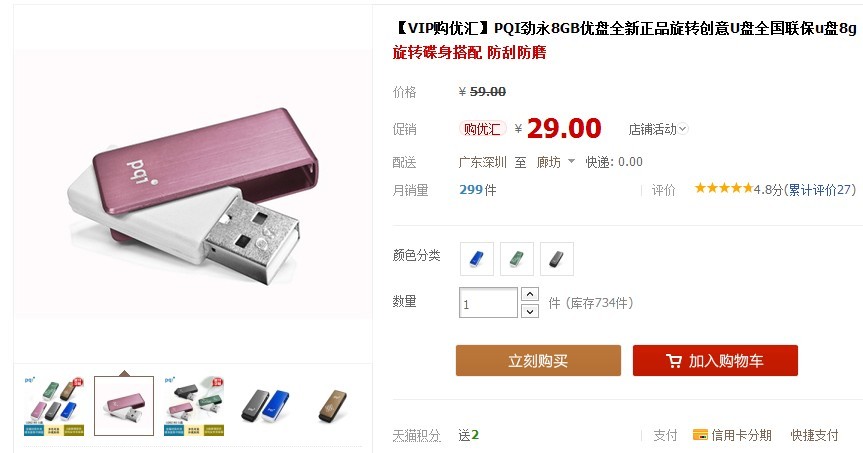Select the brown USB drive thumbnail
The width and height of the screenshot is (863, 453).
pos(333,406)
